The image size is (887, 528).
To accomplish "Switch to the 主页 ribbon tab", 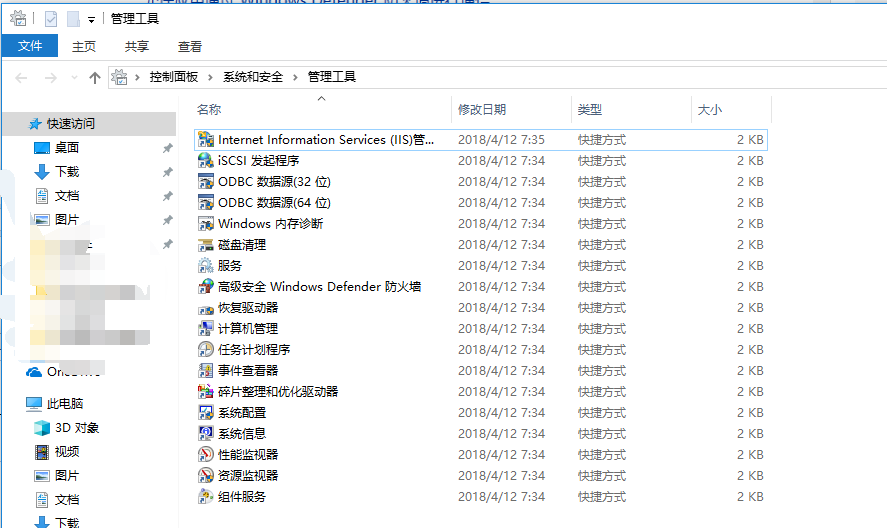I will click(84, 46).
